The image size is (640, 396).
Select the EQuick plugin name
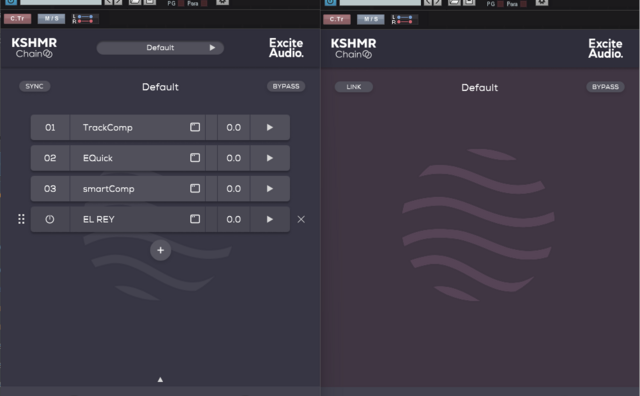pos(98,158)
